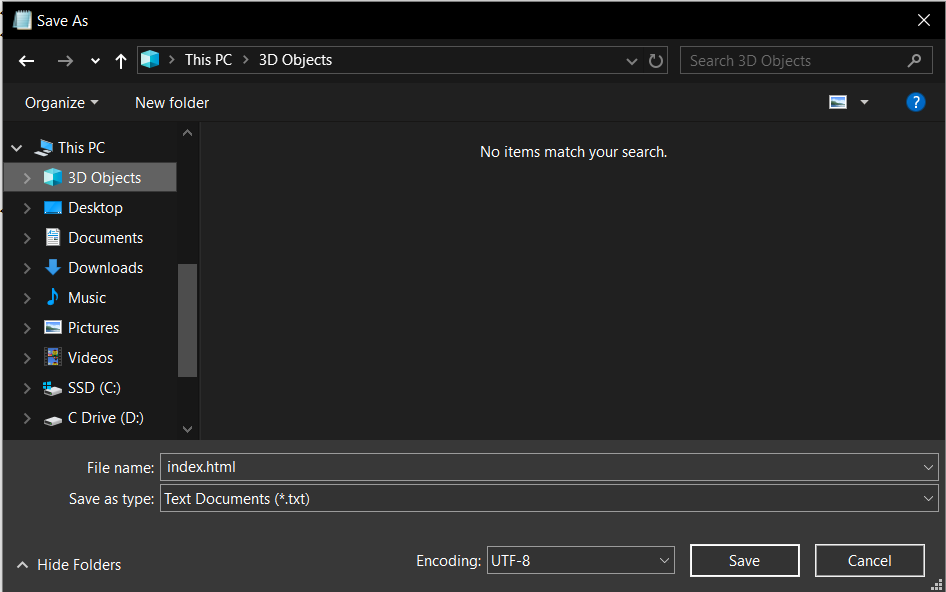This screenshot has width=946, height=592.
Task: Click the search magnifier icon
Action: coord(914,60)
